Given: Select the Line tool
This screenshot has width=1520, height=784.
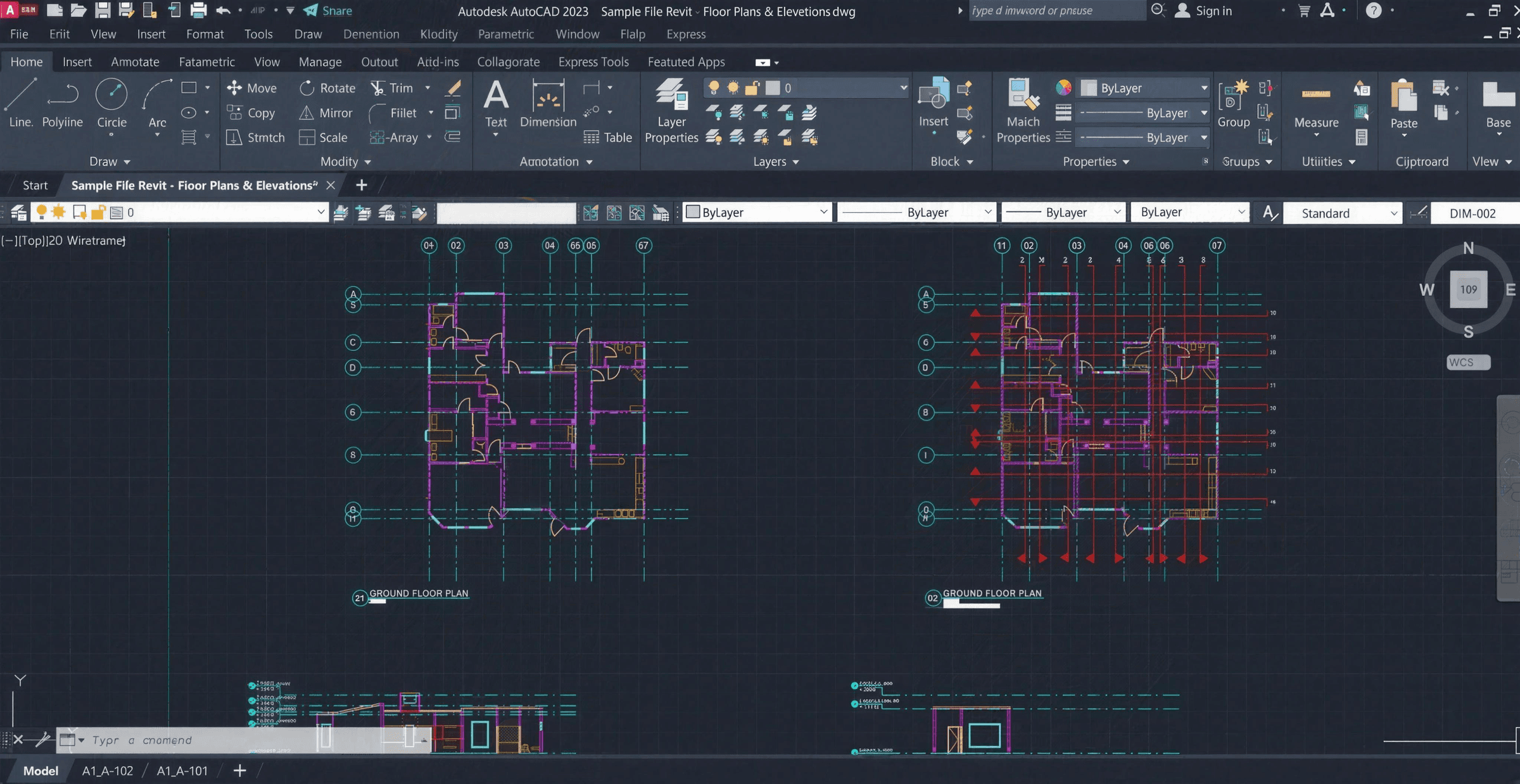Looking at the screenshot, I should point(20,103).
